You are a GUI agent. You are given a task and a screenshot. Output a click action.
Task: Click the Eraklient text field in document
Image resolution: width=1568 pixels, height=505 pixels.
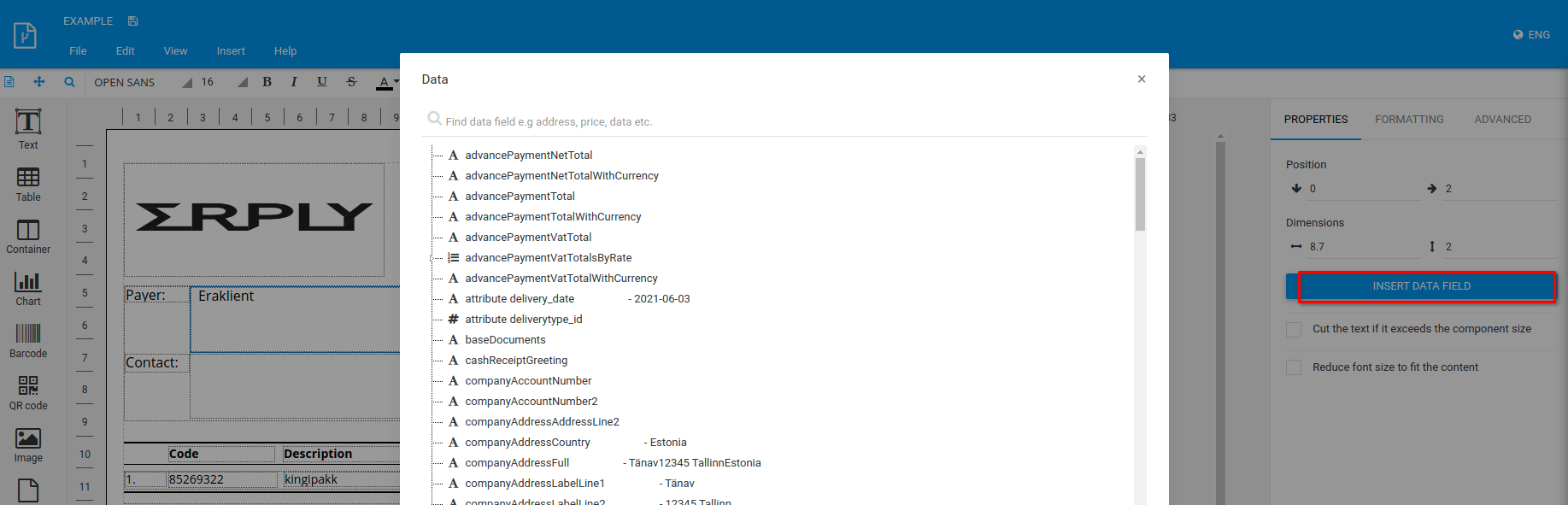[295, 319]
